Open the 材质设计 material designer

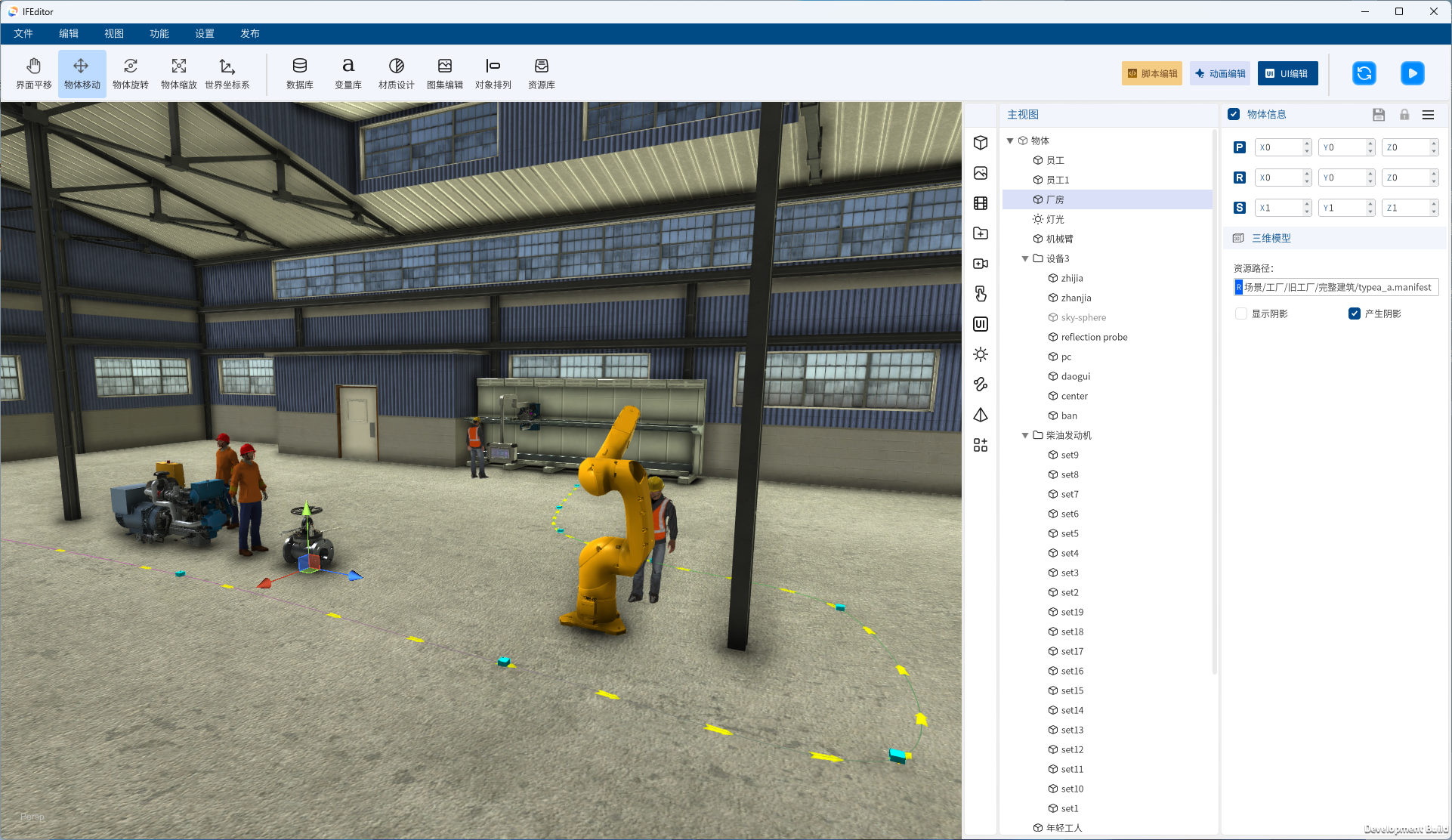click(x=396, y=73)
